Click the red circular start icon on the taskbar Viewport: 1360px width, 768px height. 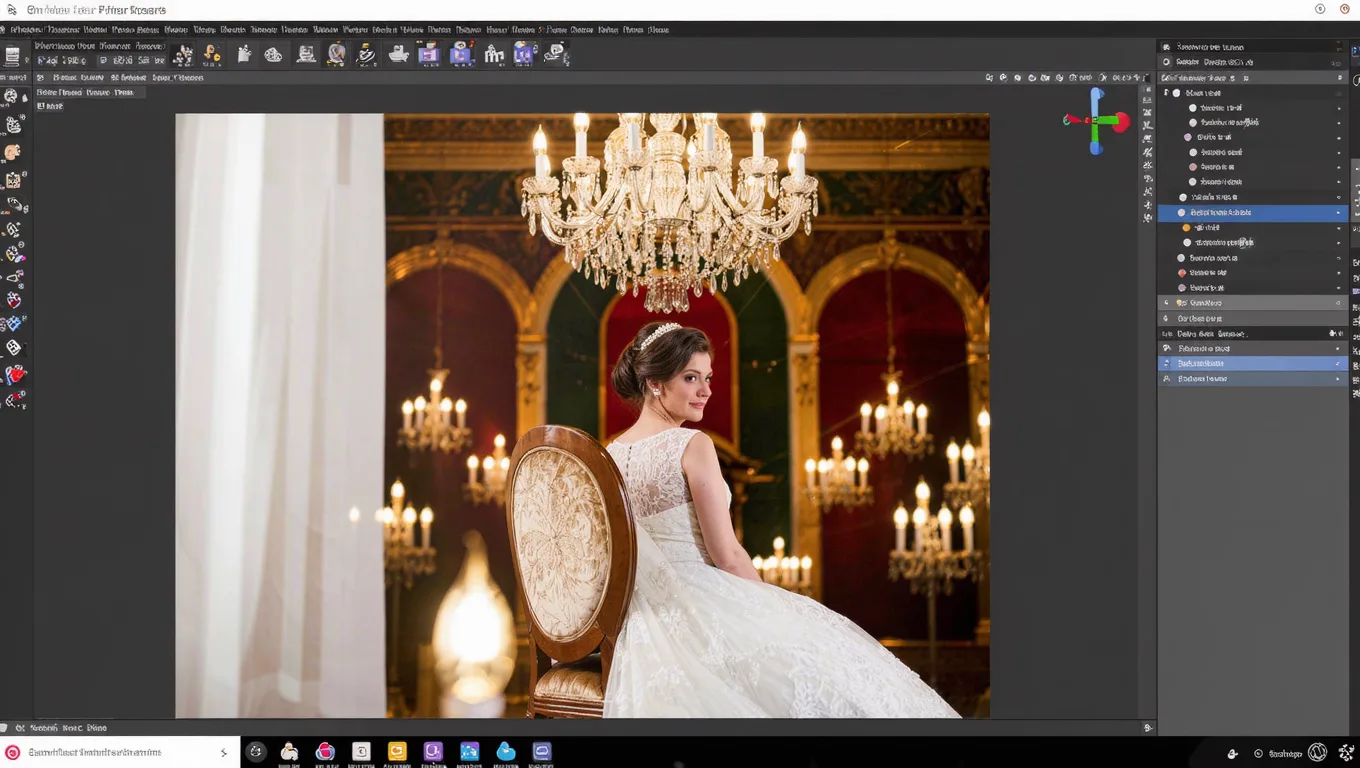13,752
